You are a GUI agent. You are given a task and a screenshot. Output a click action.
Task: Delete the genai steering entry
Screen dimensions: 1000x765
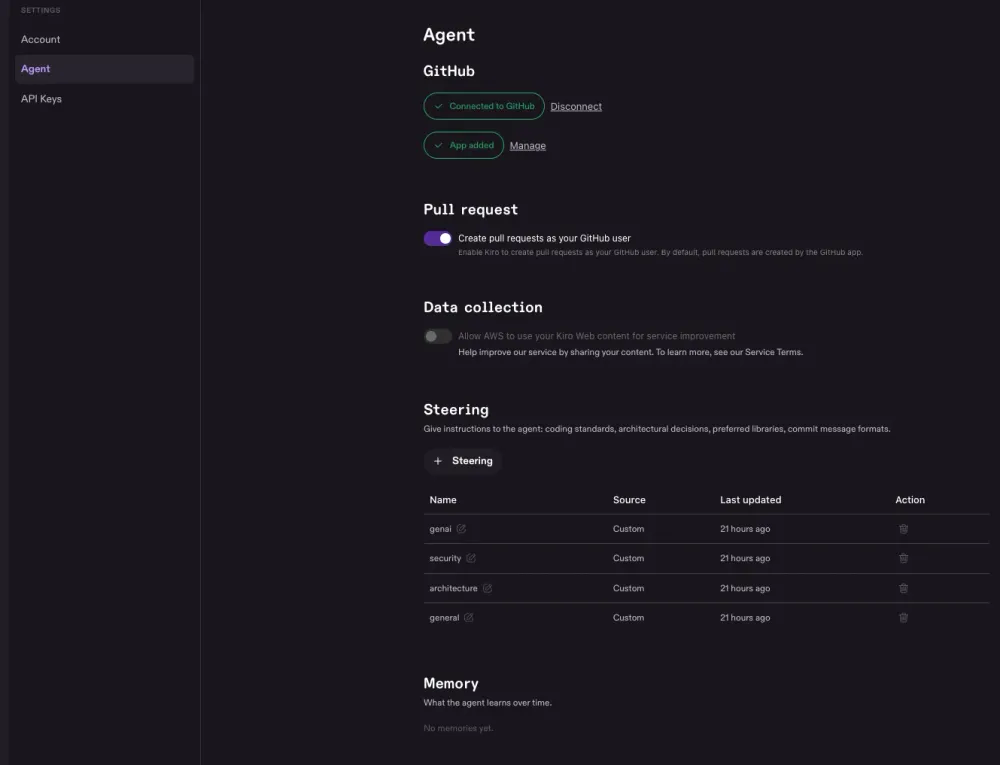(903, 528)
